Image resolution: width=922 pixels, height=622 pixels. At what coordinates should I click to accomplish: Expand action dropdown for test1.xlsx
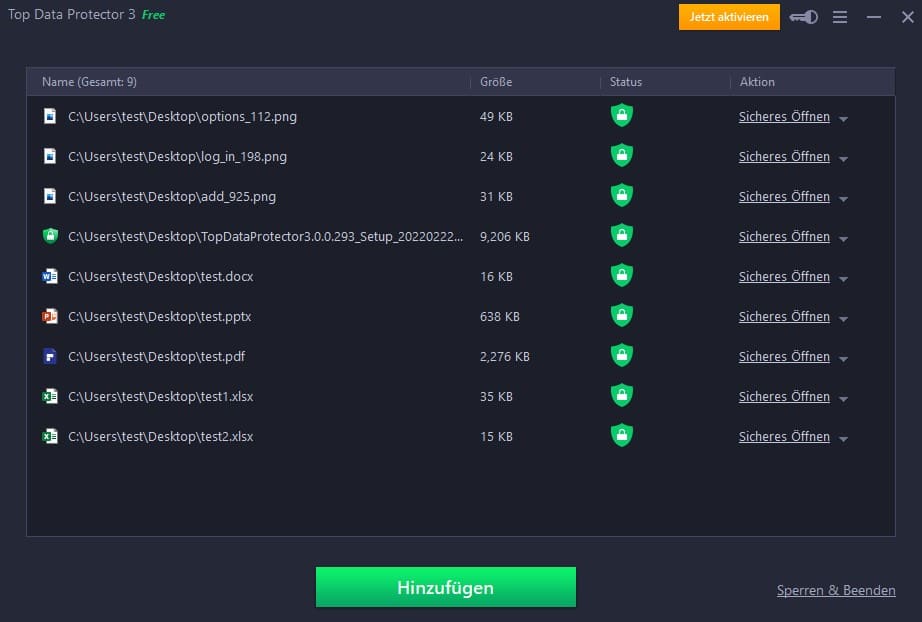(x=843, y=399)
